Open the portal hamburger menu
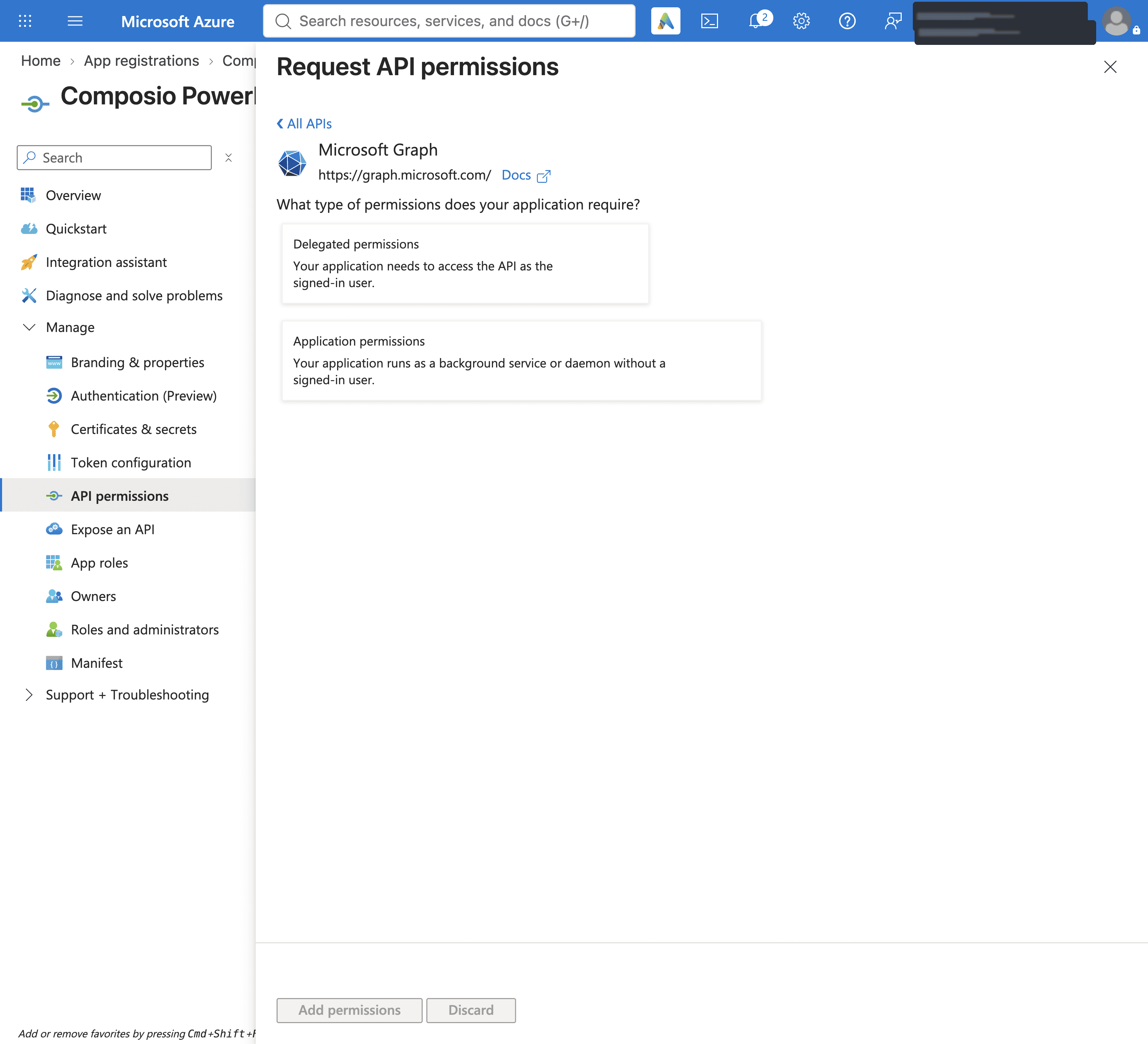The height and width of the screenshot is (1044, 1148). point(74,21)
